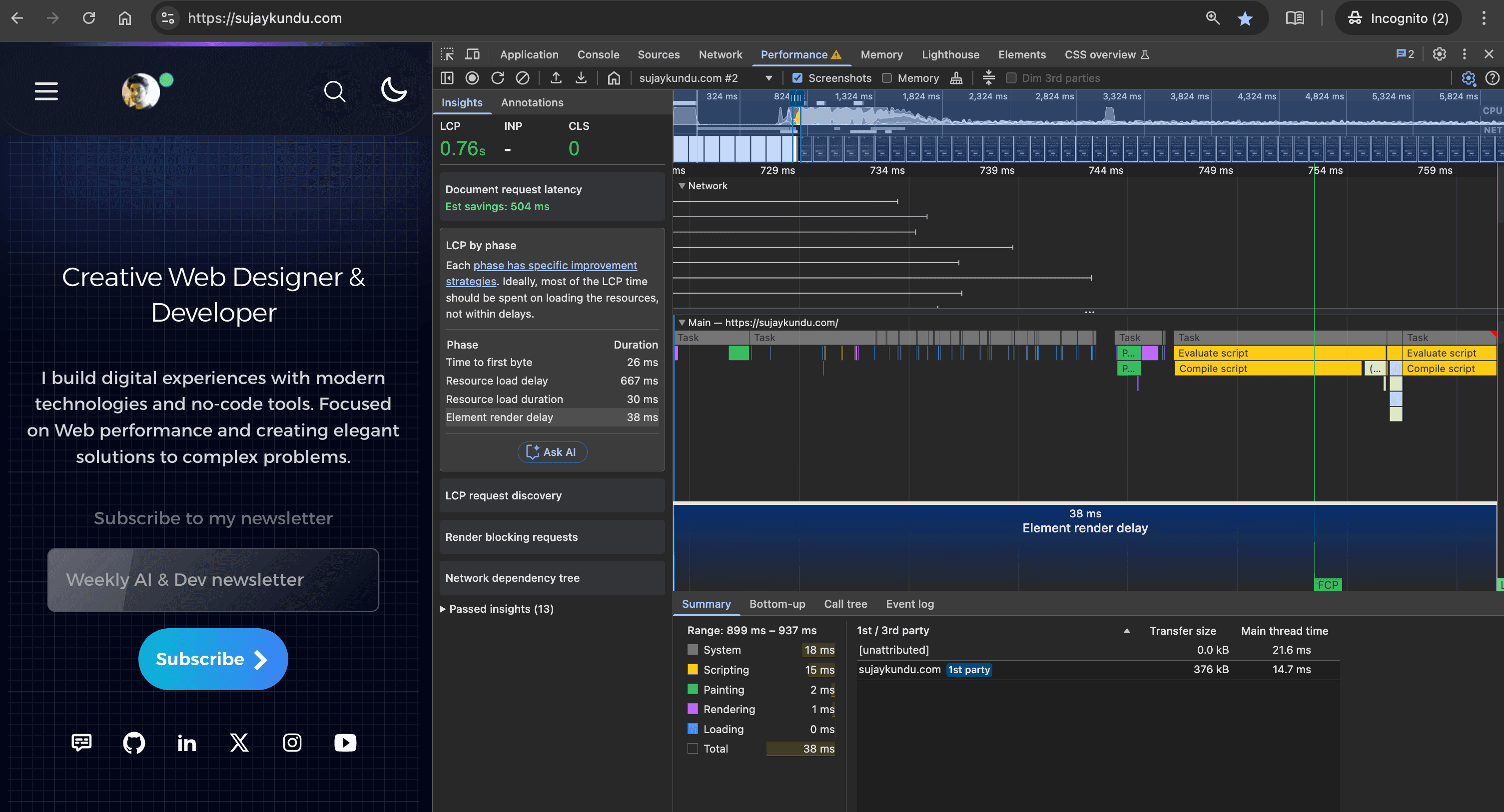Click the Scripting yellow legend swatch
This screenshot has width=1504, height=812.
pyautogui.click(x=693, y=670)
